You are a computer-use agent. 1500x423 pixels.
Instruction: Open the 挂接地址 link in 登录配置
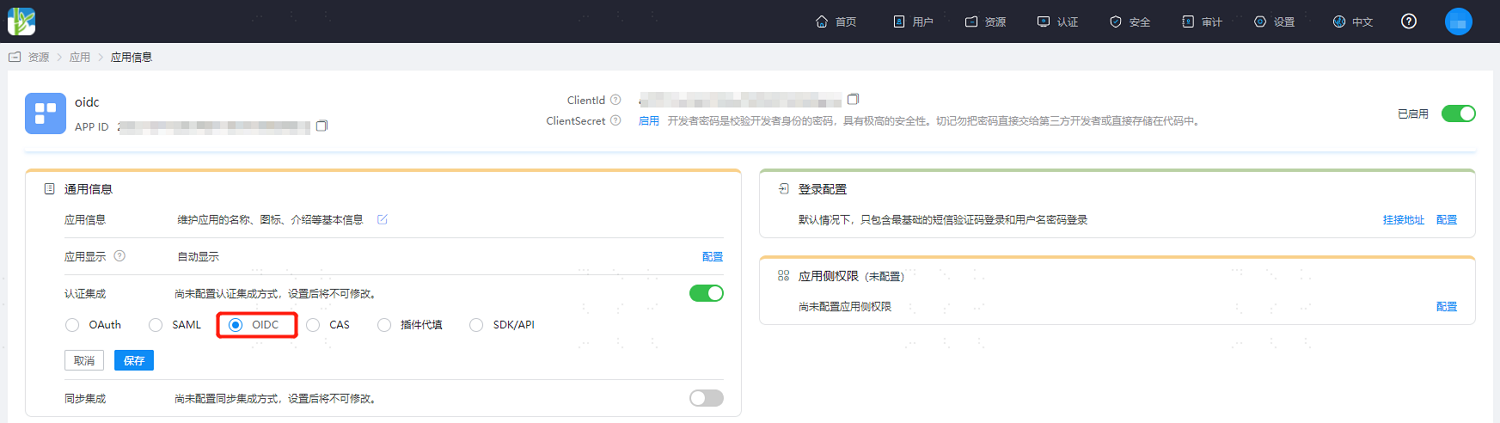(x=1403, y=220)
